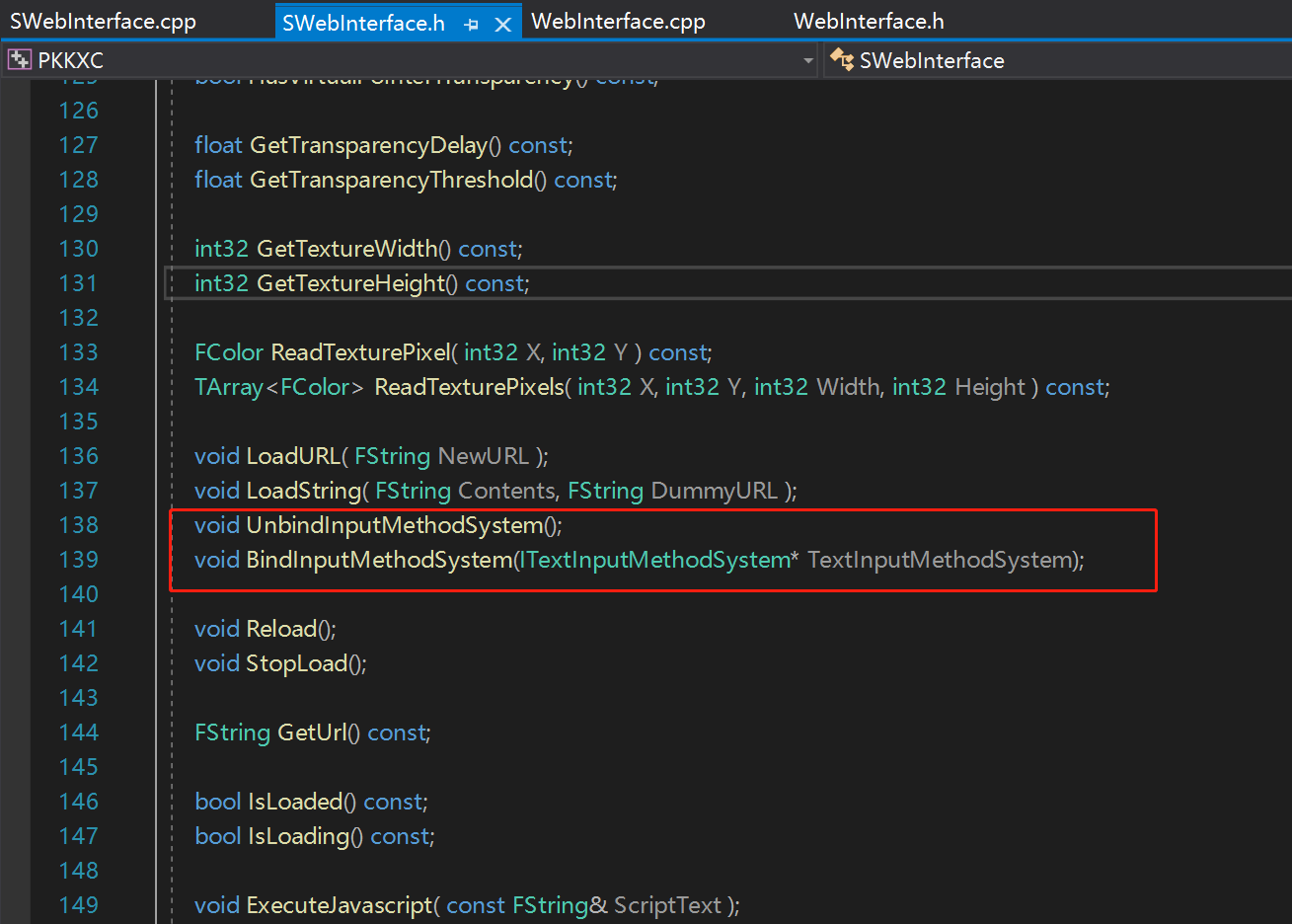Click on the GetTextureHeight function name
Viewport: 1292px width, 924px height.
coord(350,283)
